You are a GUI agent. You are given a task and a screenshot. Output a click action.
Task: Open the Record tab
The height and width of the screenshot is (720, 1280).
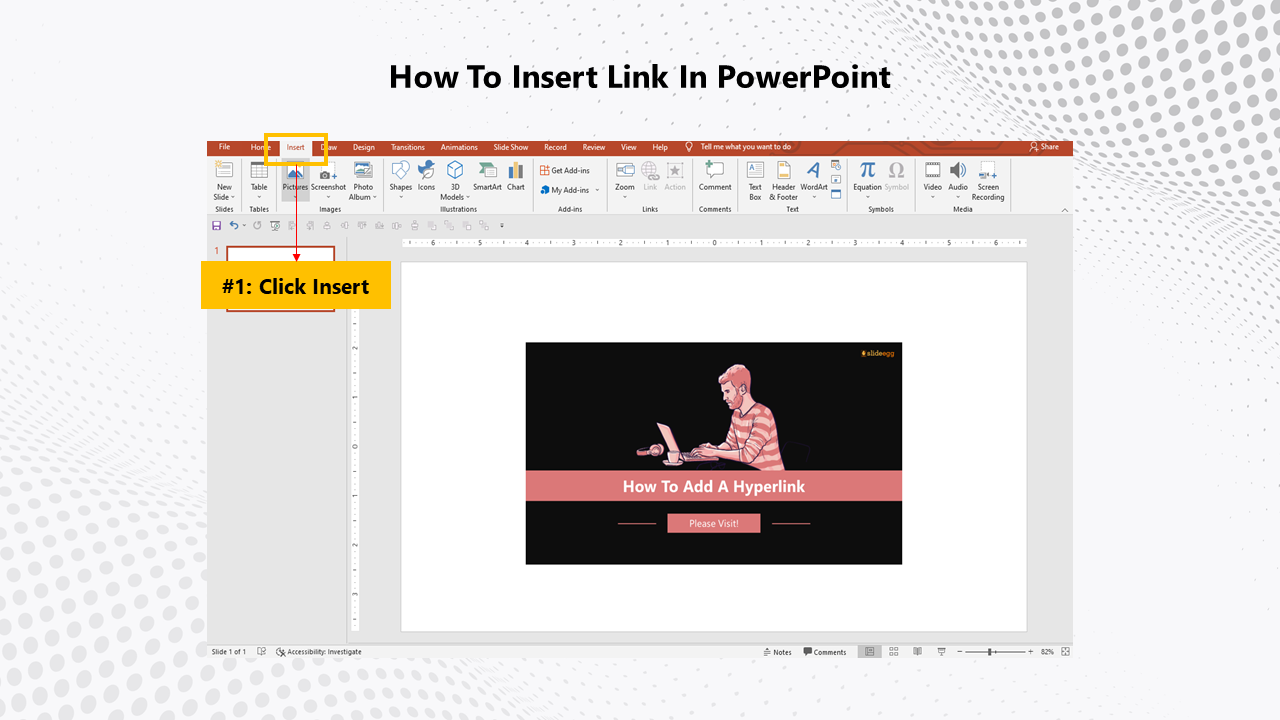pos(555,147)
